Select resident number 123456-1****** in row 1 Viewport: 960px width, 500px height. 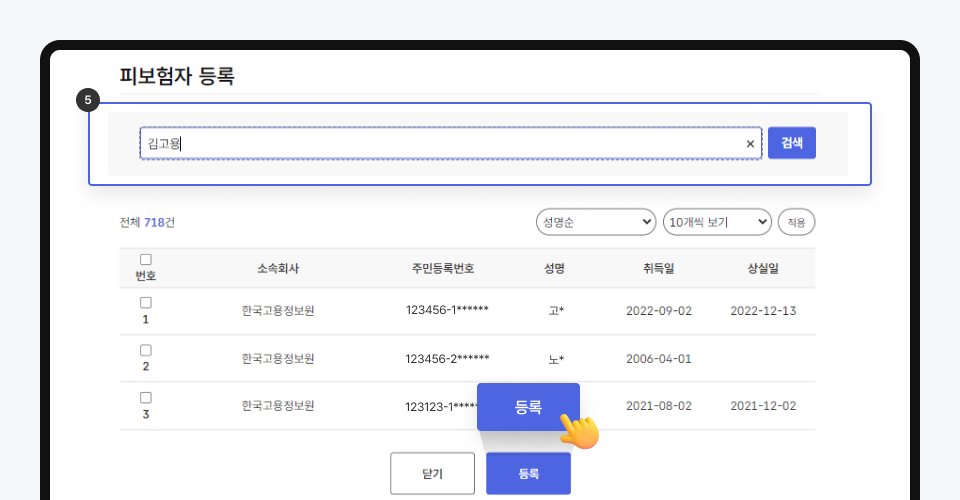(x=447, y=310)
